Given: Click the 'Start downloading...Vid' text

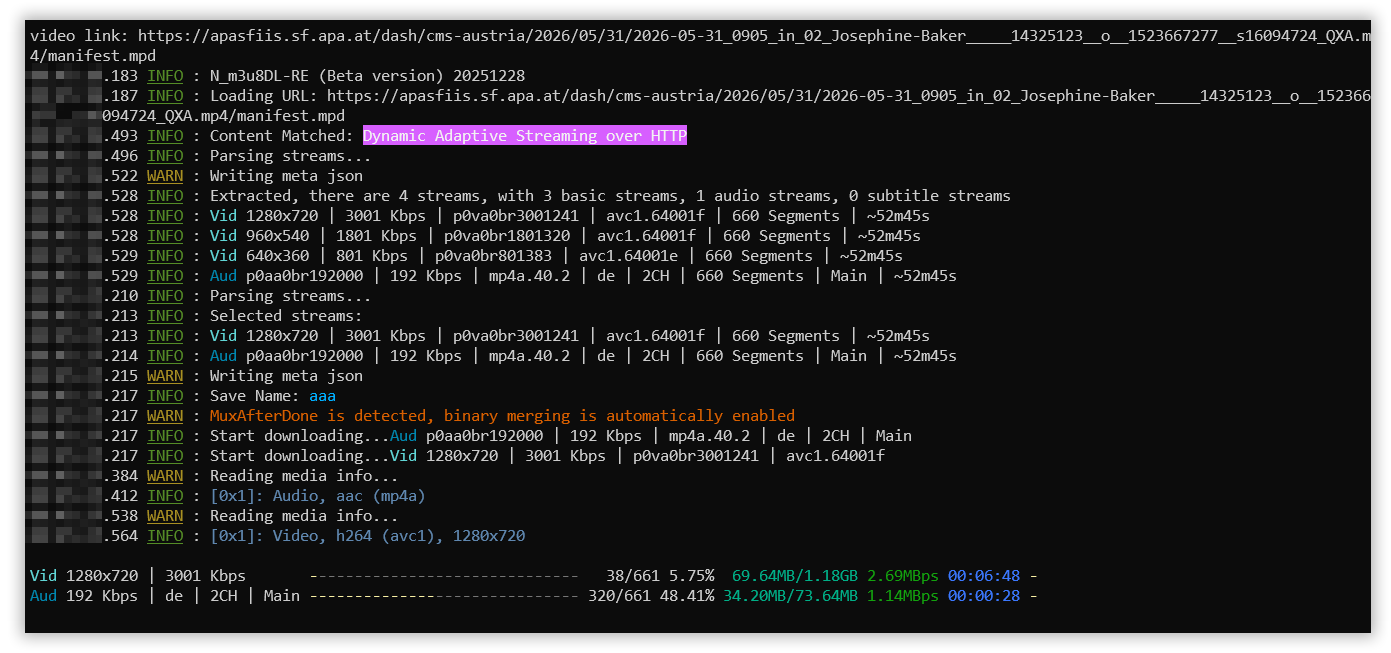Looking at the screenshot, I should (313, 456).
